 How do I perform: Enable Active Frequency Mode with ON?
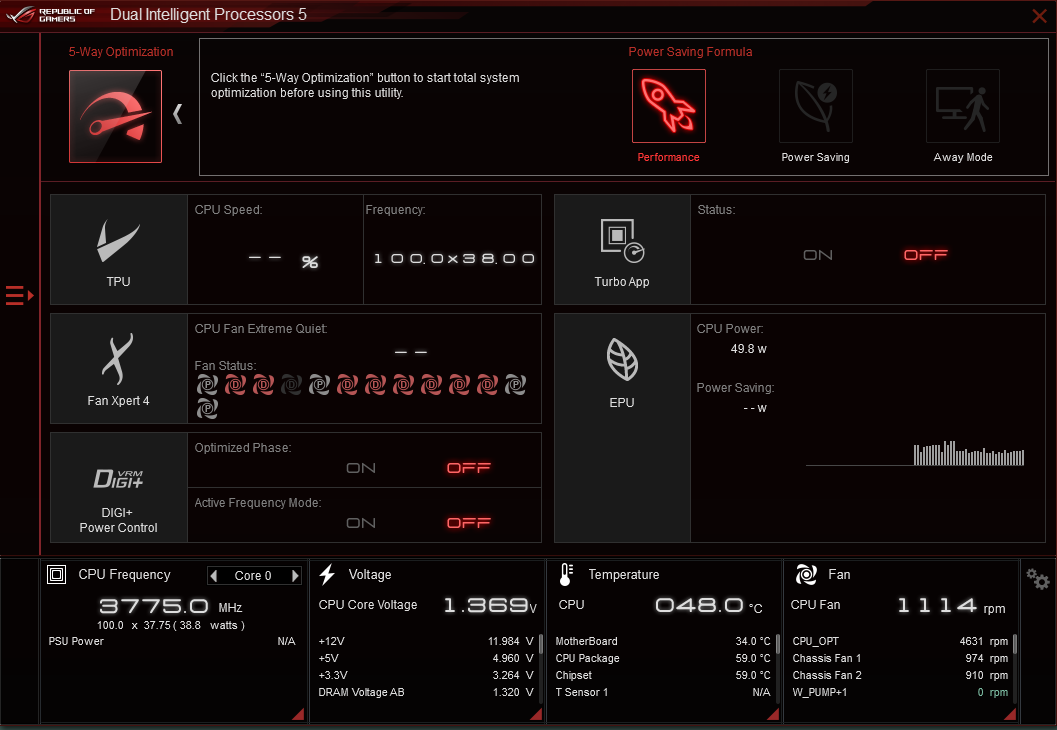click(x=361, y=523)
